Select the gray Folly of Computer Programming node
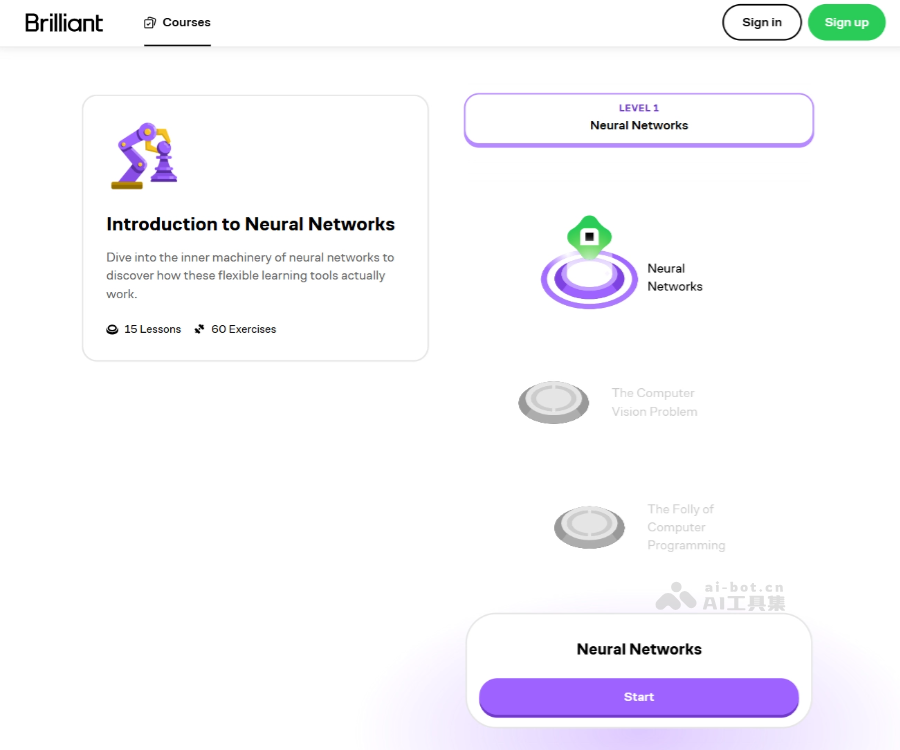 (x=589, y=526)
